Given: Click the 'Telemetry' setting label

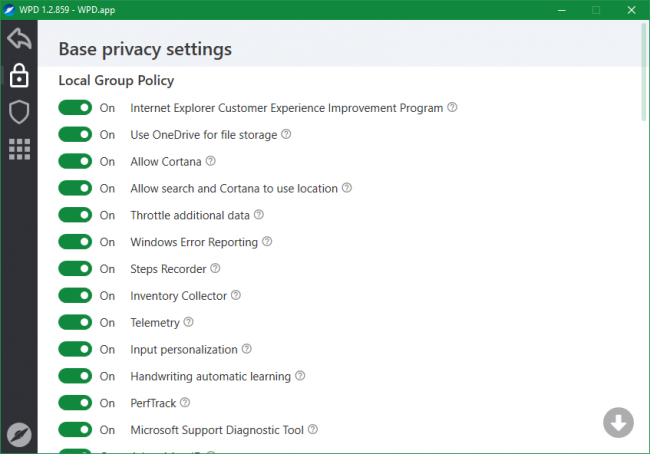Looking at the screenshot, I should tap(155, 323).
